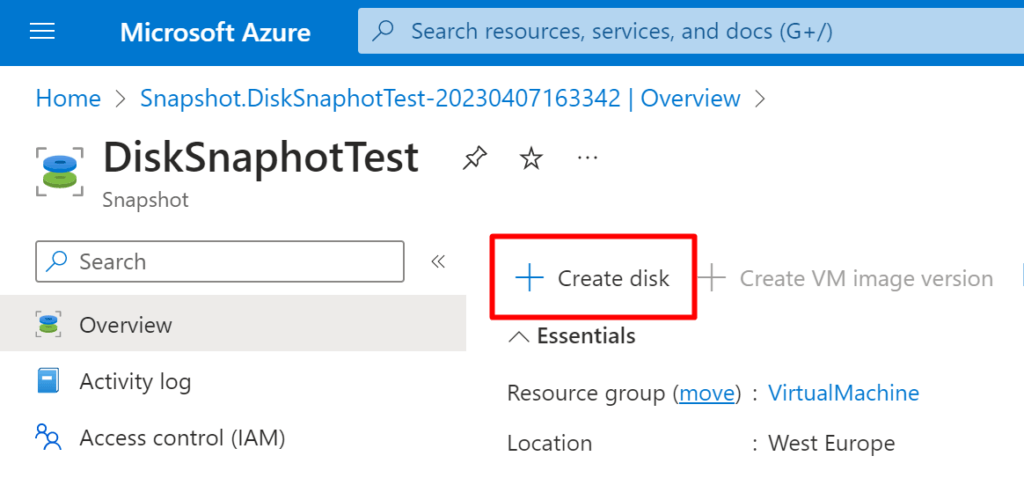Click the plus icon for Create disk
Viewport: 1024px width, 478px height.
point(528,278)
